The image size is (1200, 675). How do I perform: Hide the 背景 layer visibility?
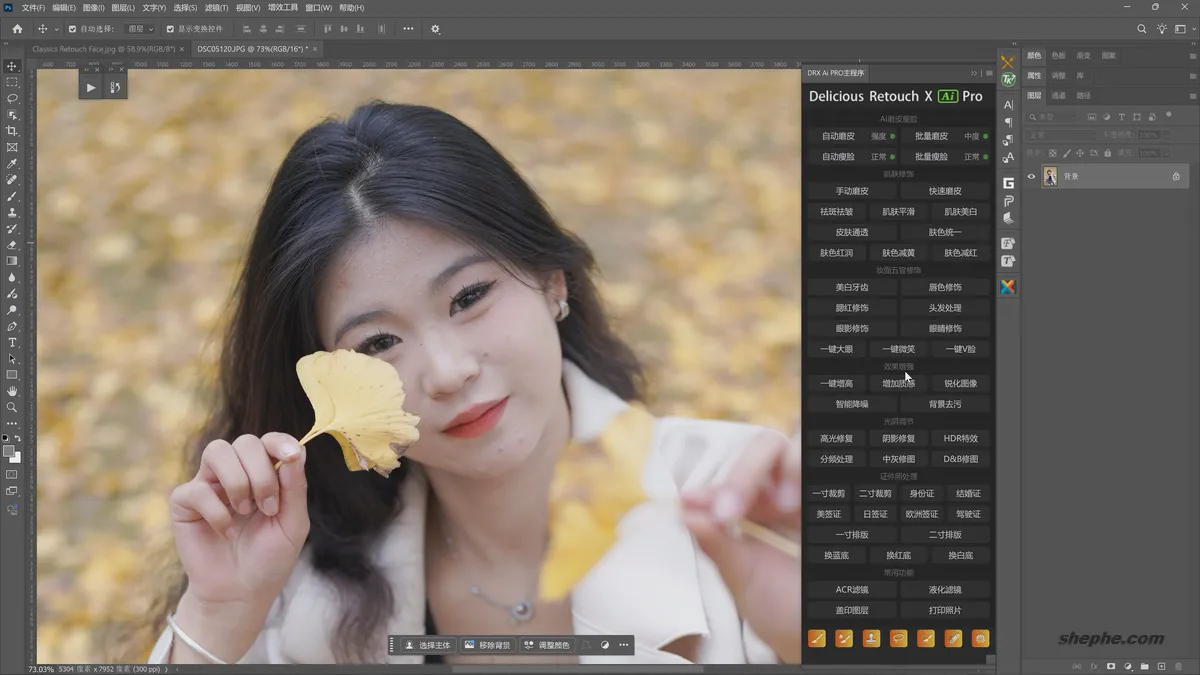[x=1031, y=176]
